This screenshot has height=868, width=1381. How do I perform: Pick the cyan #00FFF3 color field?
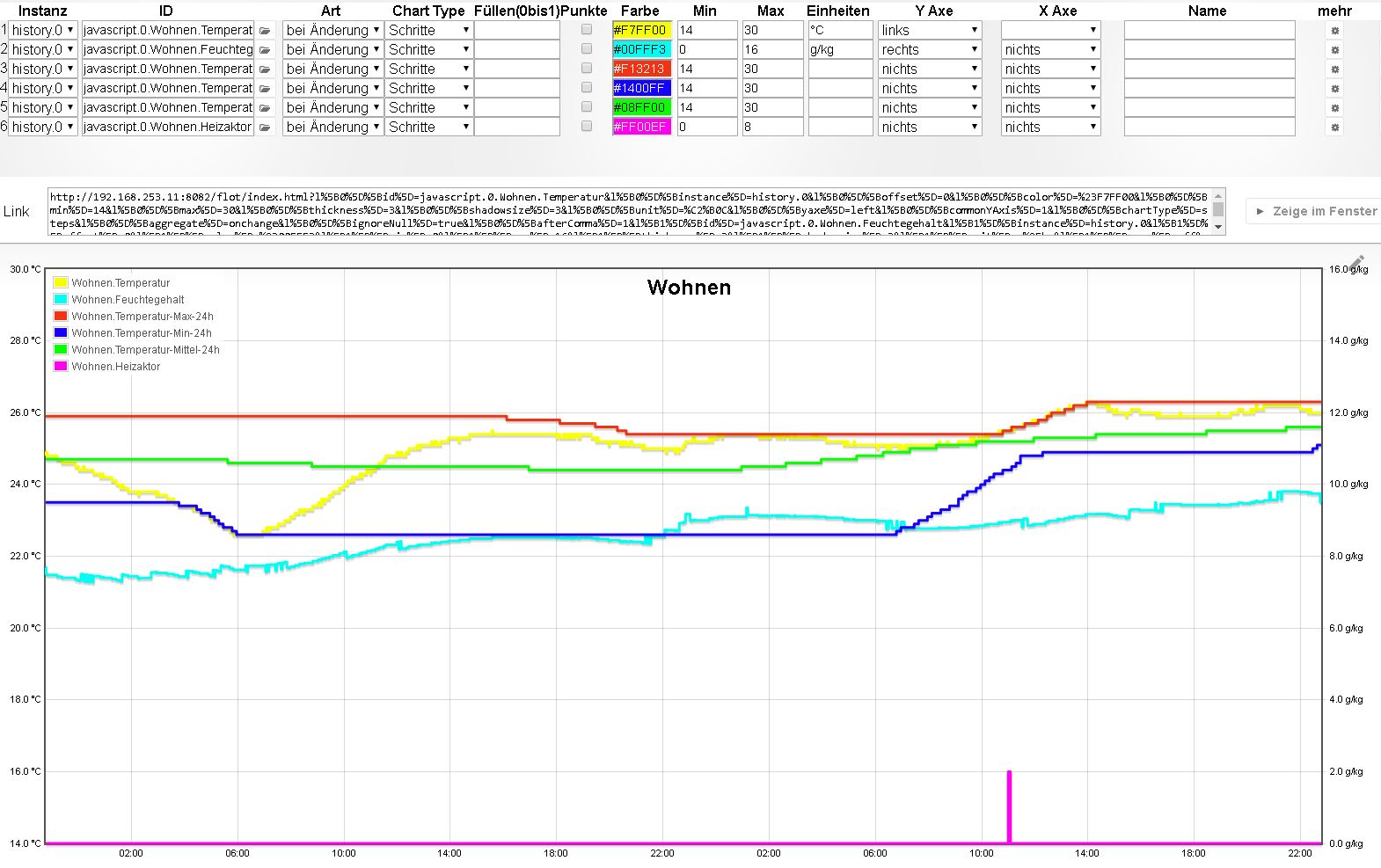(x=641, y=49)
